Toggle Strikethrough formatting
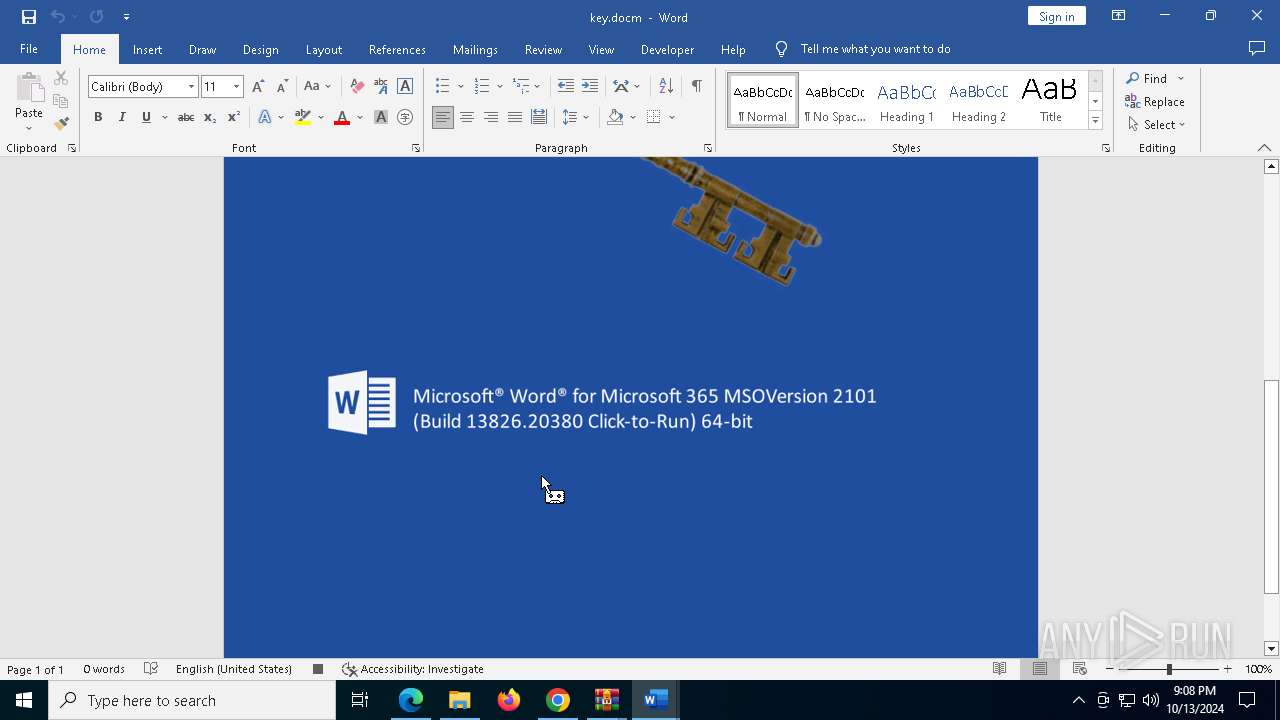The image size is (1280, 720). click(x=185, y=117)
